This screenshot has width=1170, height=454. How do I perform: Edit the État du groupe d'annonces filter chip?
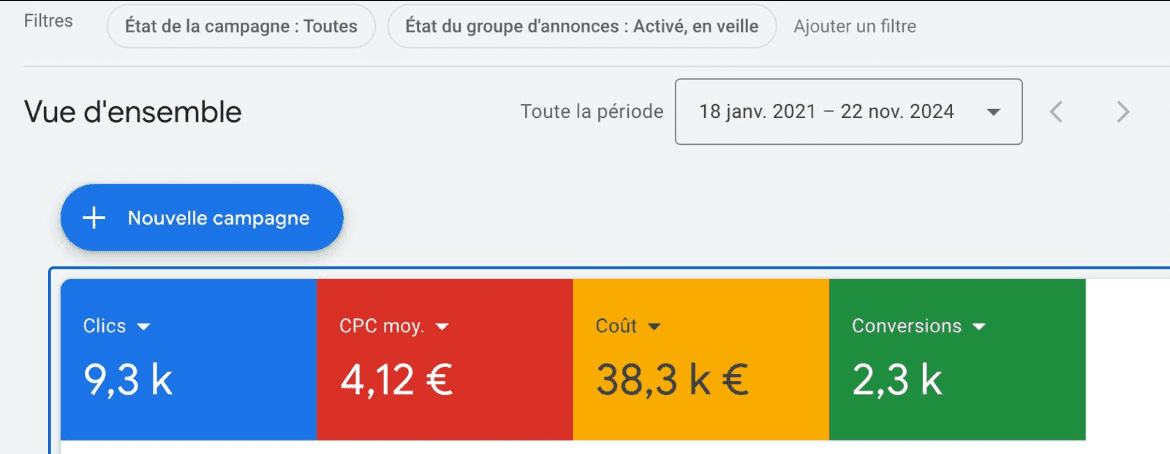click(x=581, y=27)
